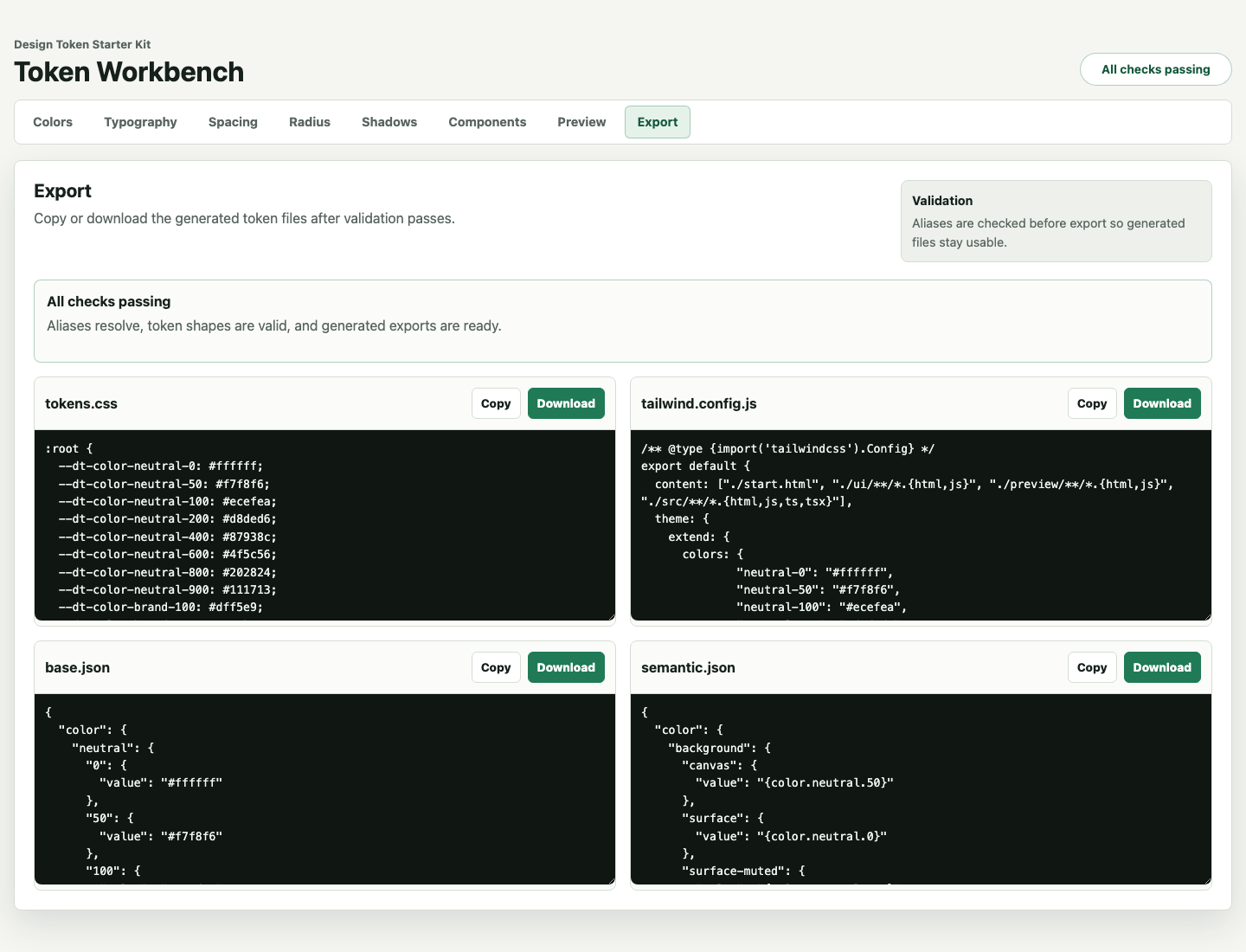Click the '"background": {' line in semantic.json

pos(719,748)
